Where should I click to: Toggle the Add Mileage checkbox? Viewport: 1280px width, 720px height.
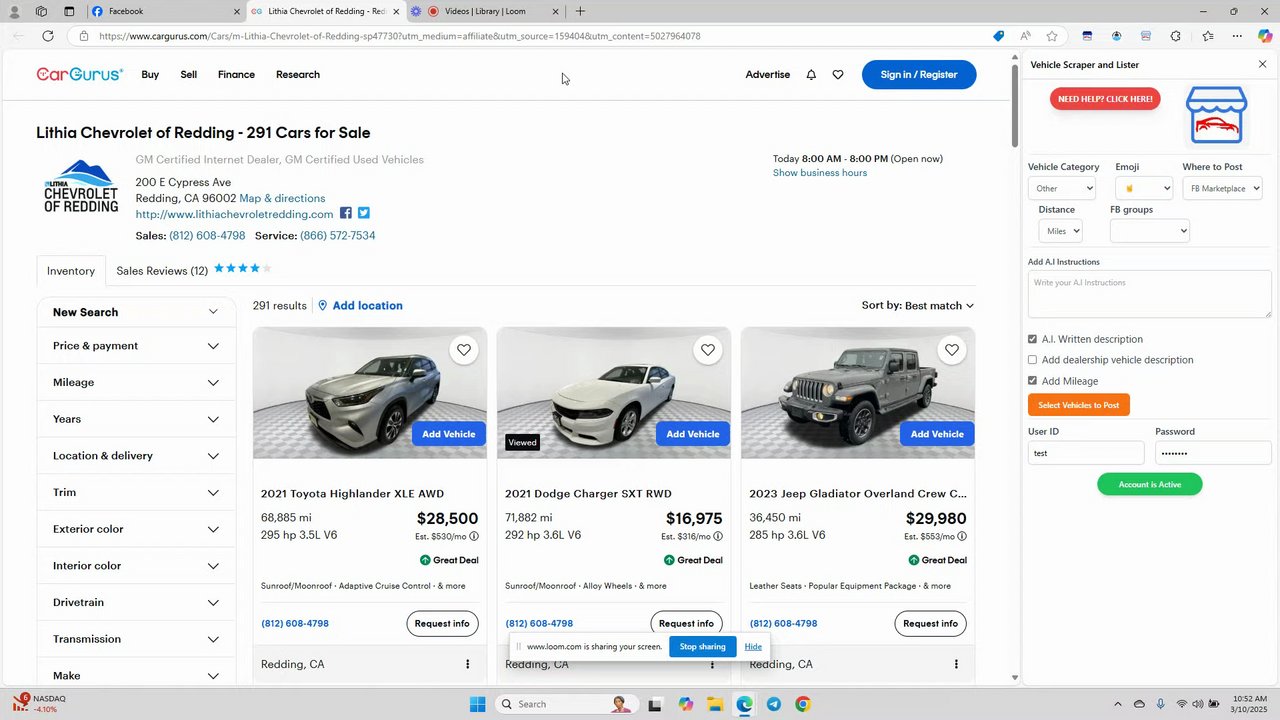pyautogui.click(x=1032, y=381)
